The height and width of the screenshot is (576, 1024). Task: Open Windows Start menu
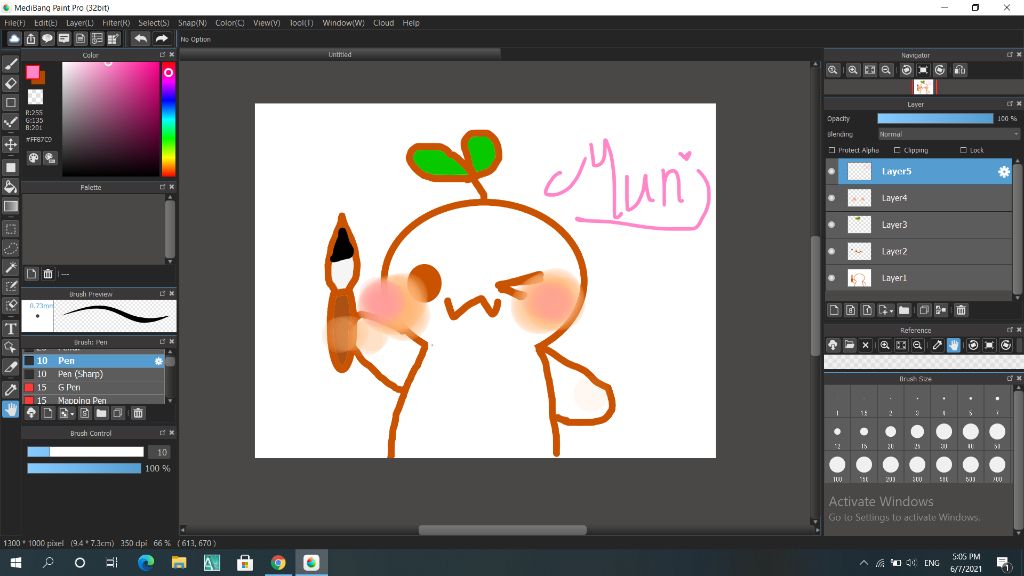[16, 562]
